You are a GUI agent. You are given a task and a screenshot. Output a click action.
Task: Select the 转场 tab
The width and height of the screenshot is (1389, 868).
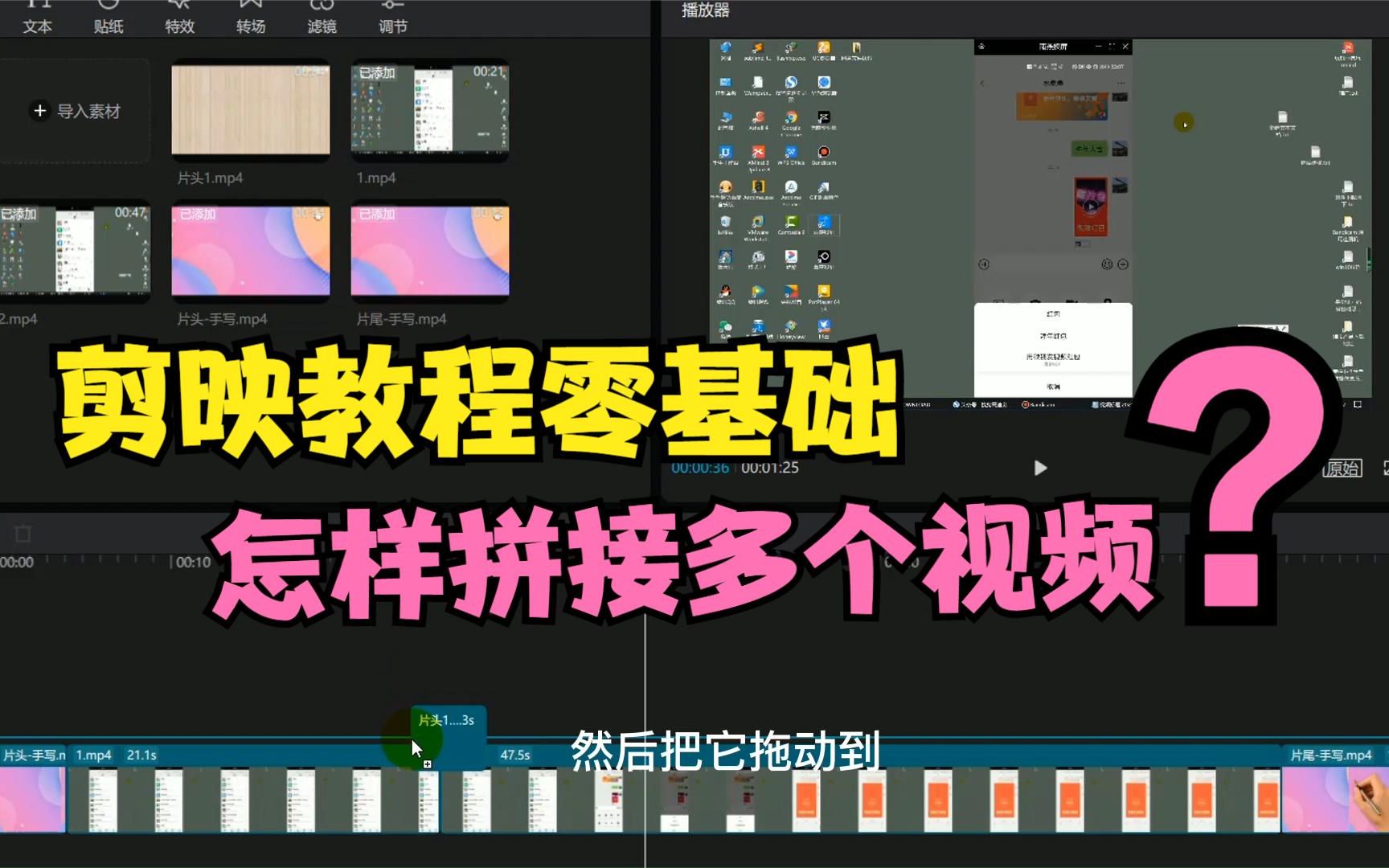tap(251, 18)
